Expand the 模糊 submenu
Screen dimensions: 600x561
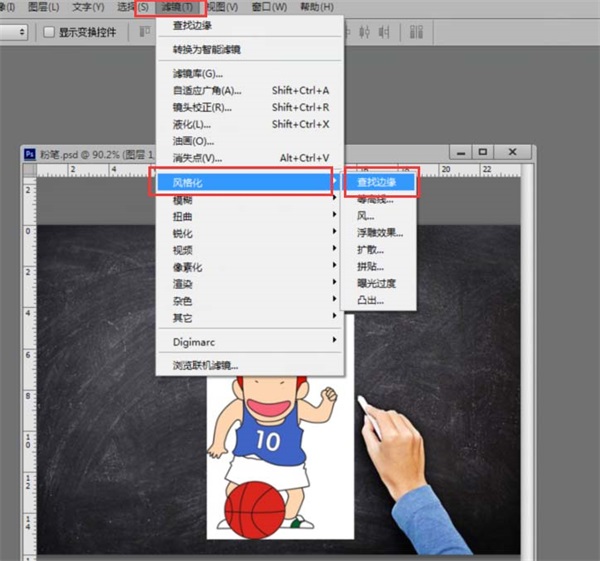250,199
